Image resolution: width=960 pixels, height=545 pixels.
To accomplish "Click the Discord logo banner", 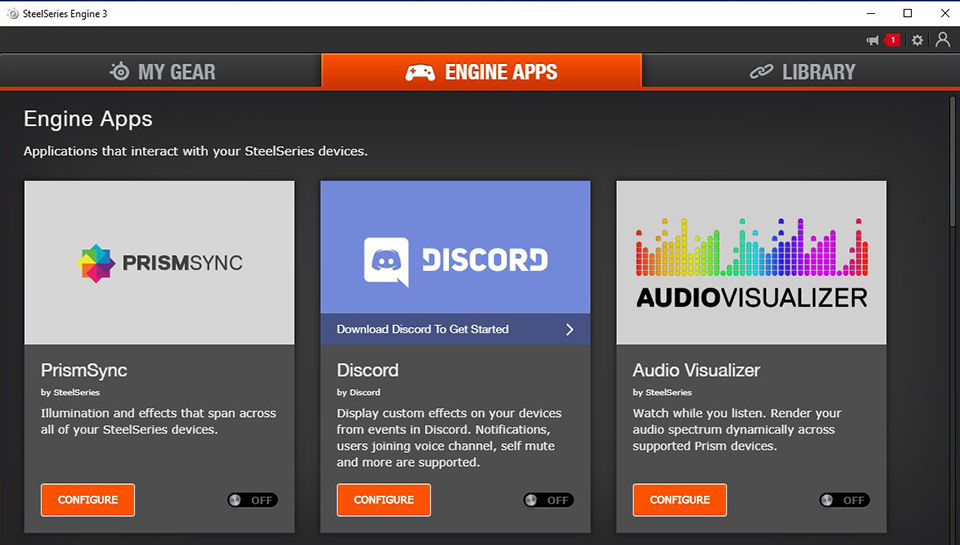I will tap(456, 247).
